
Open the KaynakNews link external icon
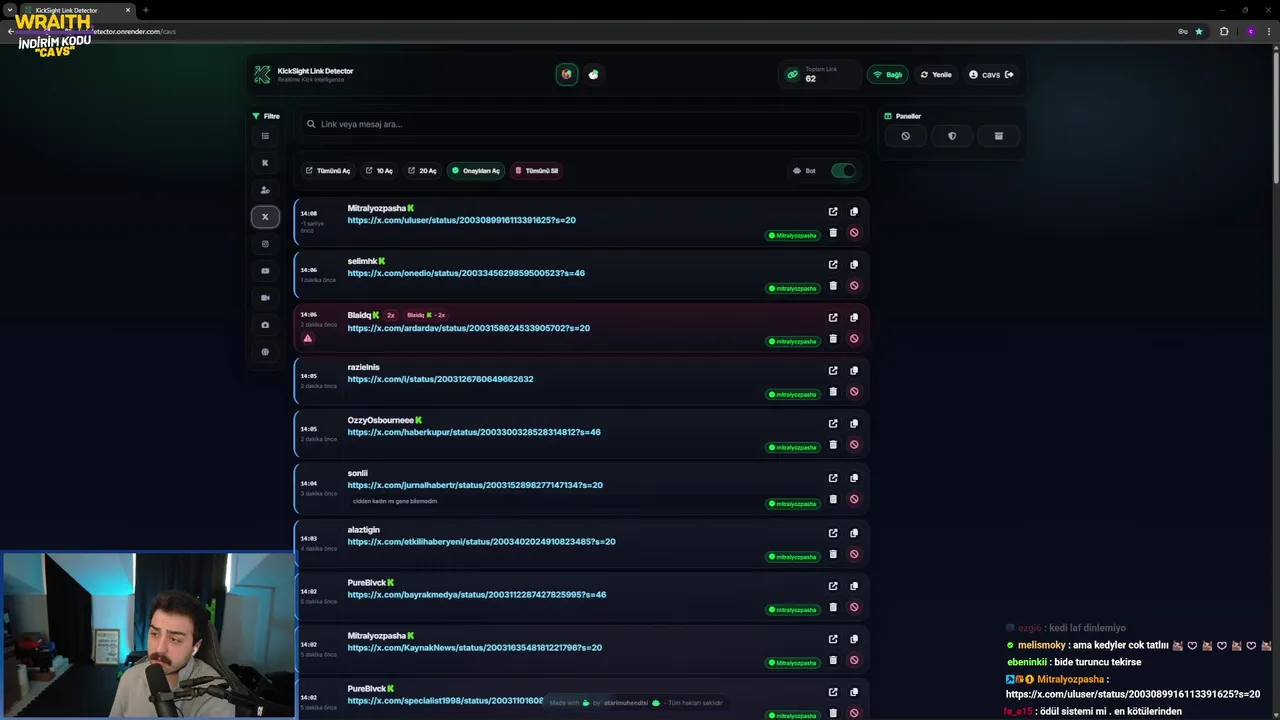[833, 639]
